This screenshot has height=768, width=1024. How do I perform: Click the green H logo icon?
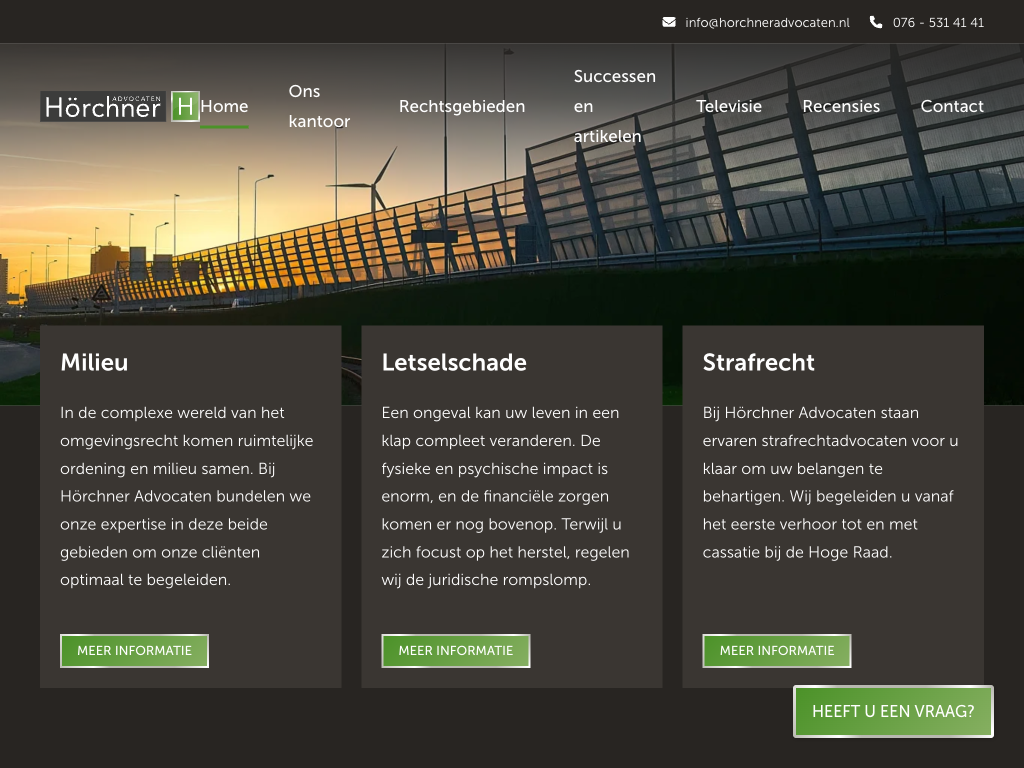pyautogui.click(x=185, y=106)
